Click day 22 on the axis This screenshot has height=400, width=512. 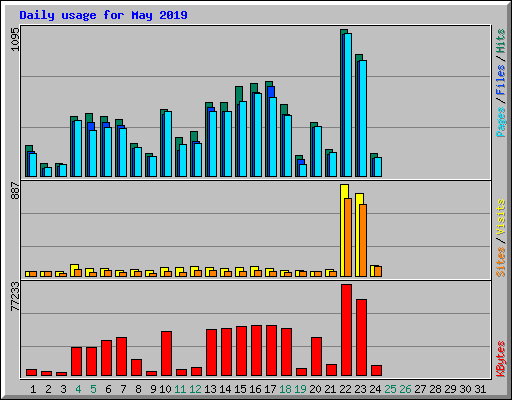coord(345,389)
